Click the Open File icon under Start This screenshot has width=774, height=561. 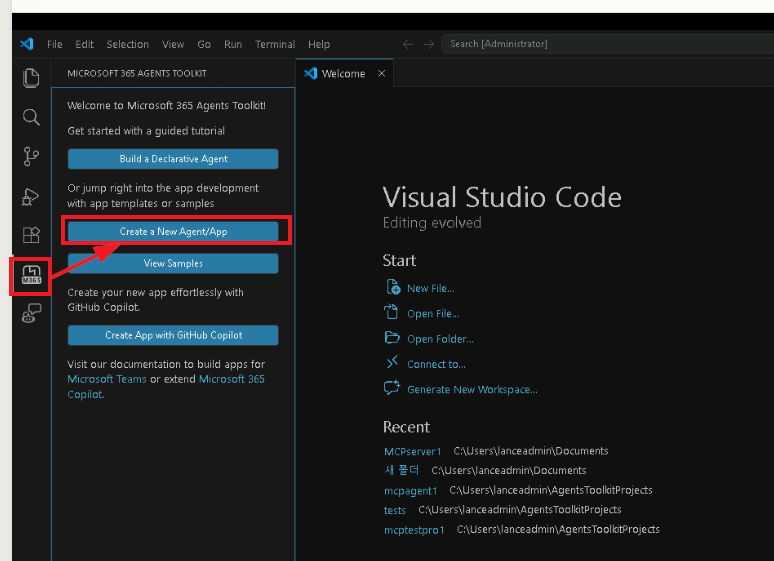click(x=391, y=312)
